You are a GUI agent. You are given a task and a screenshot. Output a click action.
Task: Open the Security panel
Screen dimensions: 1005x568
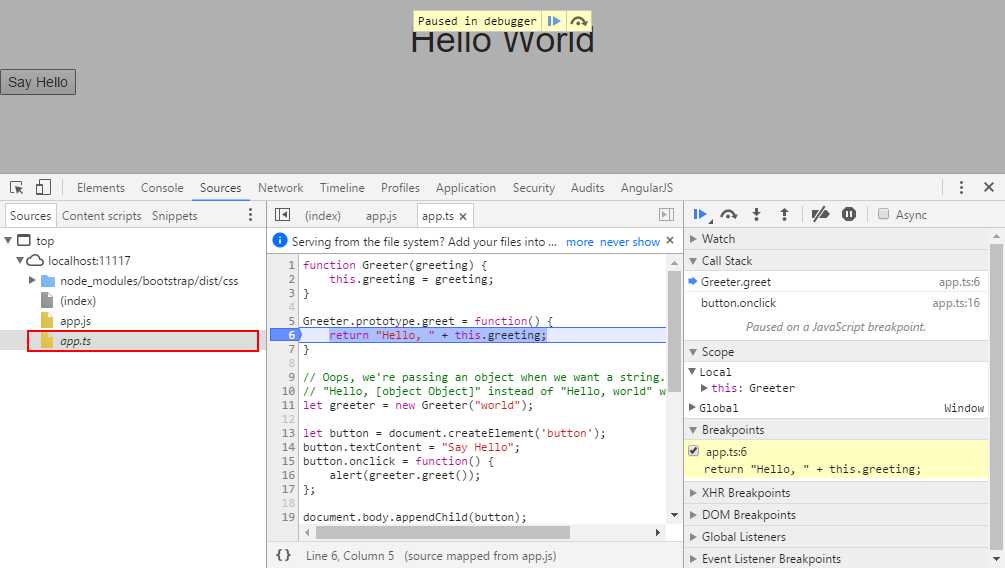[x=533, y=188]
